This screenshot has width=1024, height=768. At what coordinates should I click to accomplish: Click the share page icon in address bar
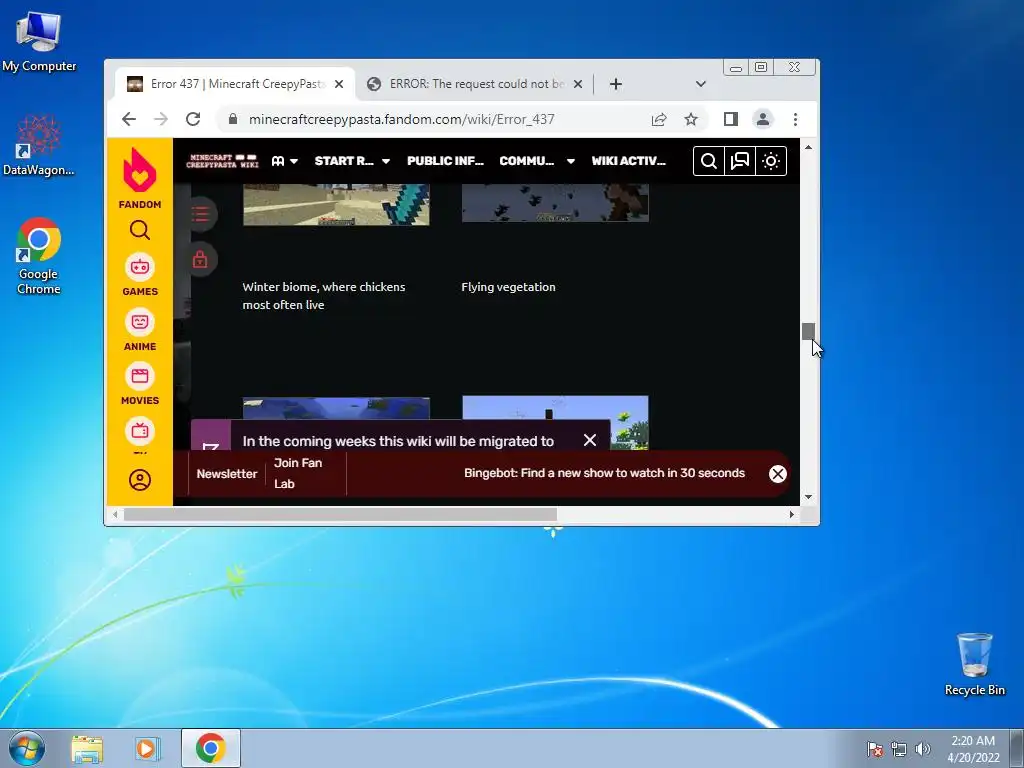(659, 119)
